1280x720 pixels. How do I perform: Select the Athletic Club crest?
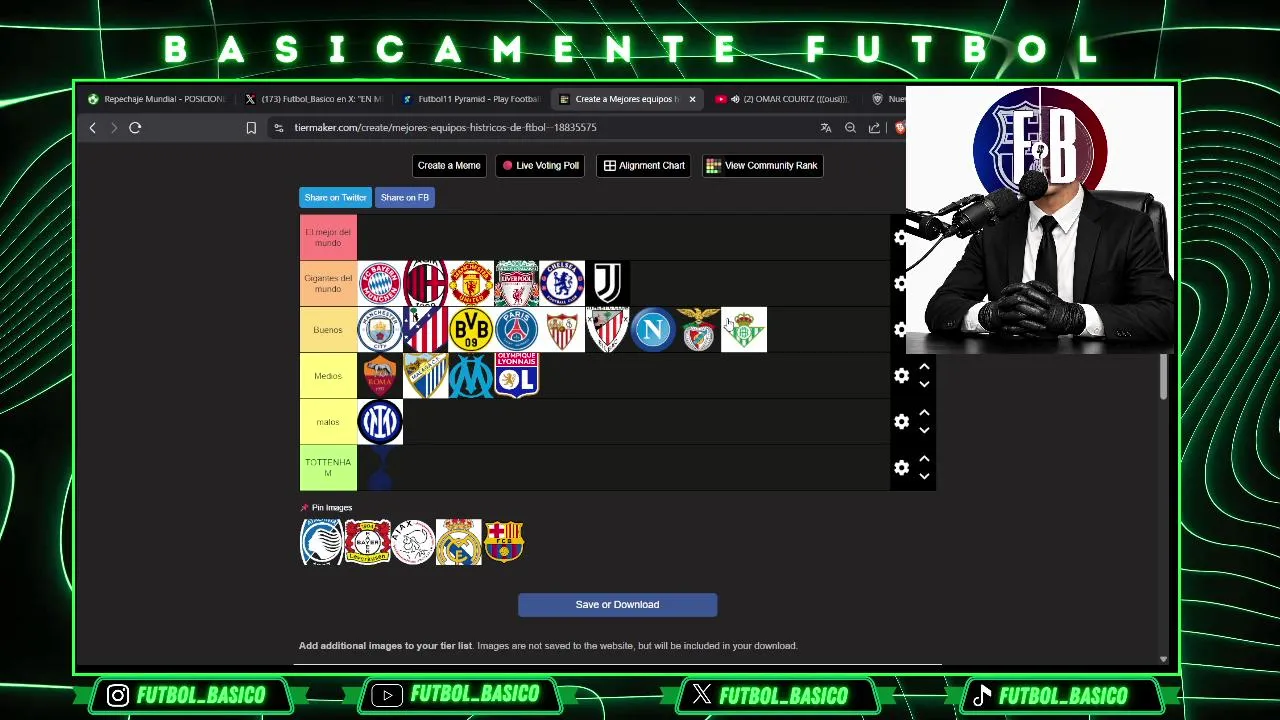pyautogui.click(x=608, y=330)
